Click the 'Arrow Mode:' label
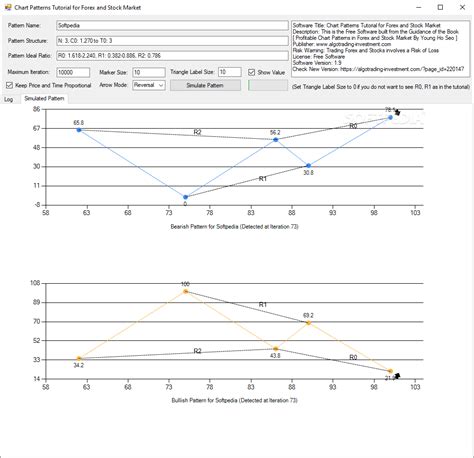Viewport: 474px width, 458px height. (113, 85)
